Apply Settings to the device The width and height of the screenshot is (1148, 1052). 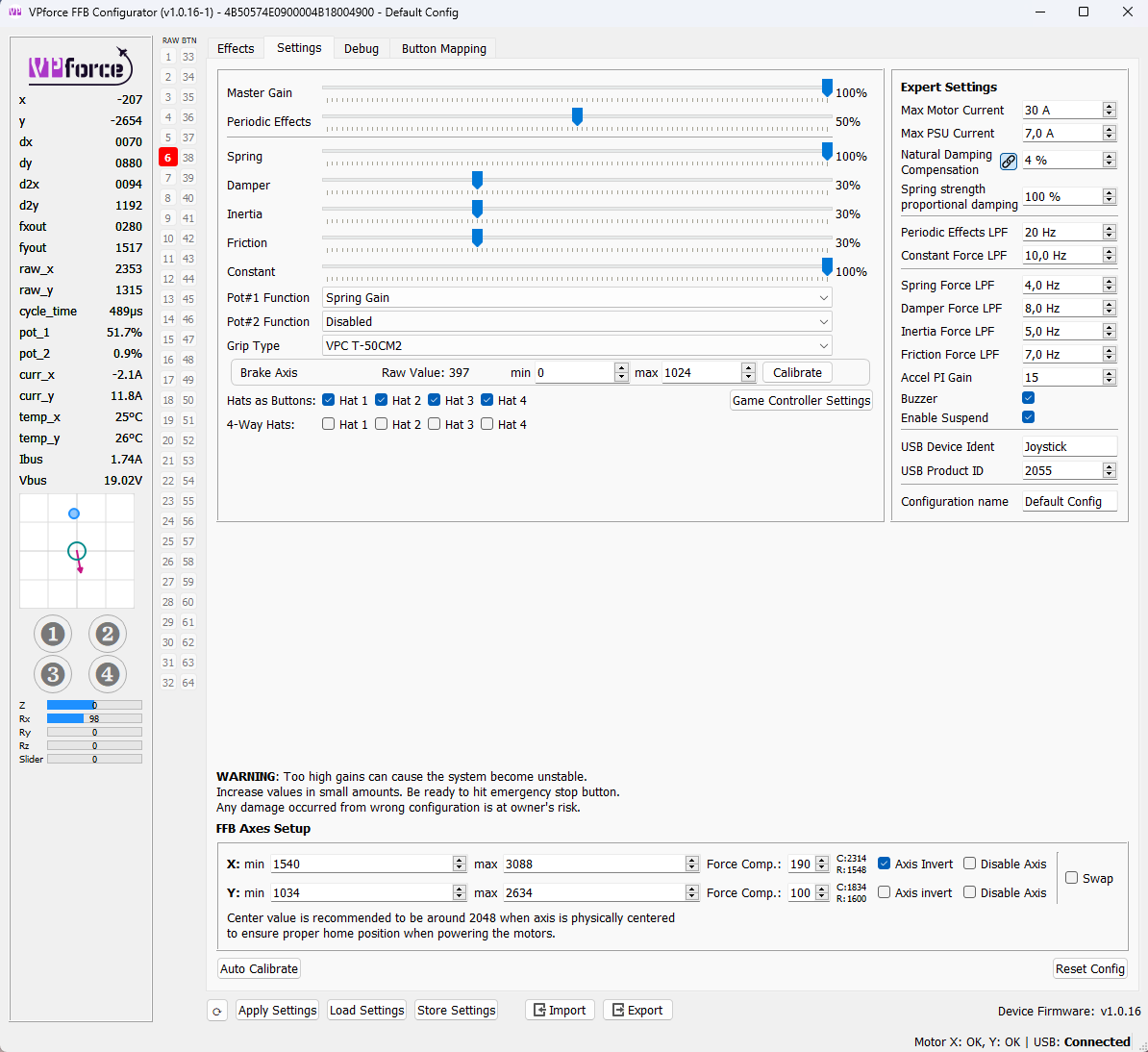tap(277, 1011)
